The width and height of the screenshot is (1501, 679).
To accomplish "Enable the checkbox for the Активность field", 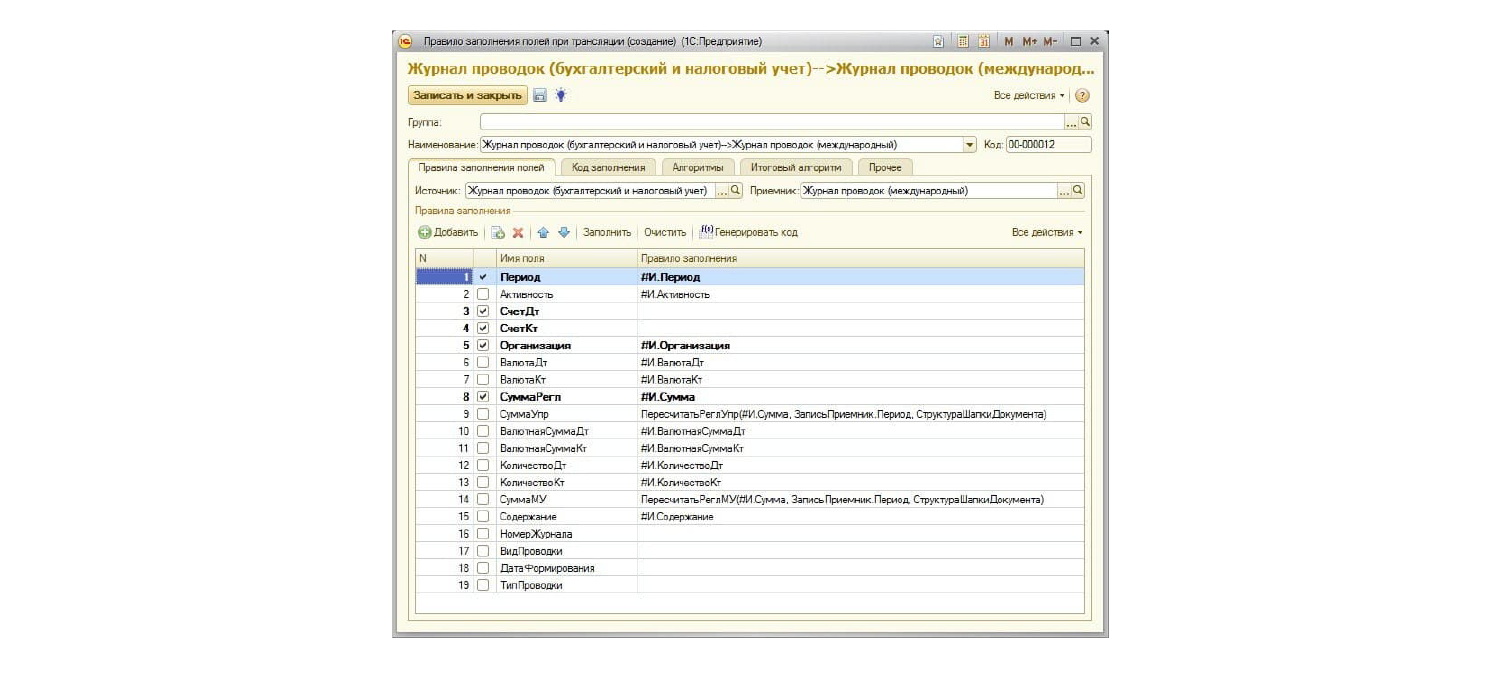I will click(484, 295).
